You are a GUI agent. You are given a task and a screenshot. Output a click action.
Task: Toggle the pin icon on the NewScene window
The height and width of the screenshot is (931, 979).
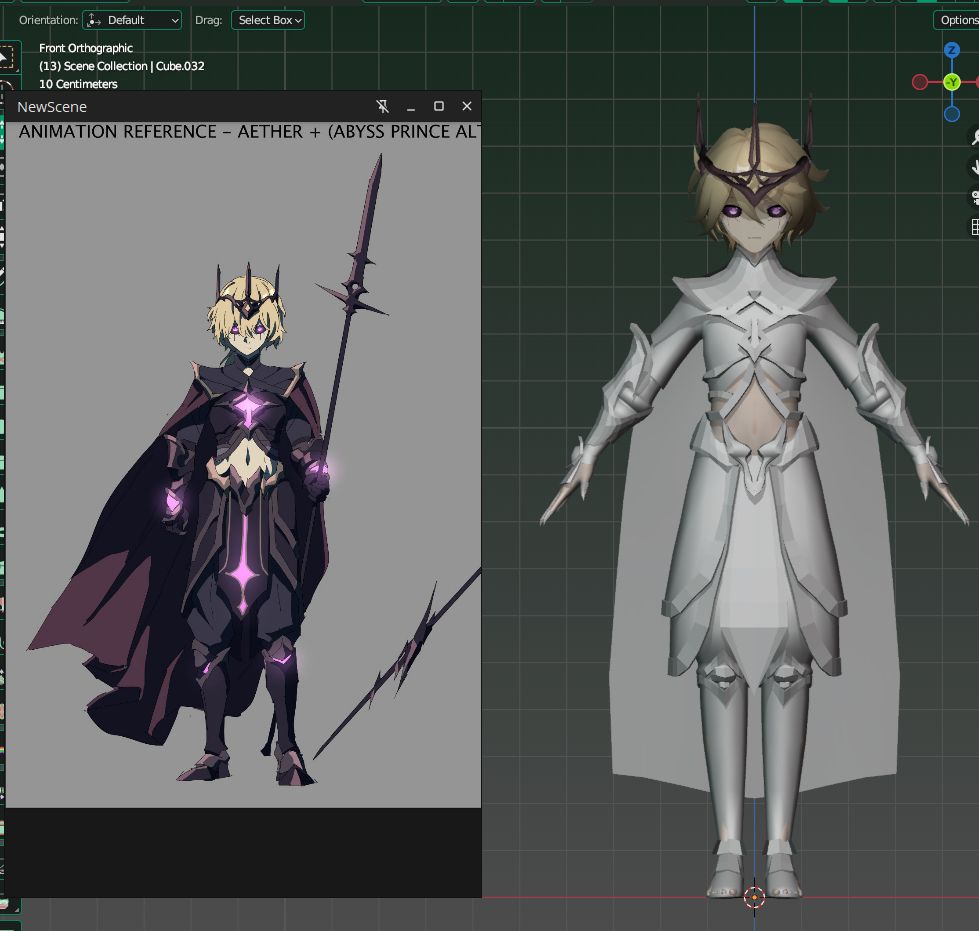(383, 107)
